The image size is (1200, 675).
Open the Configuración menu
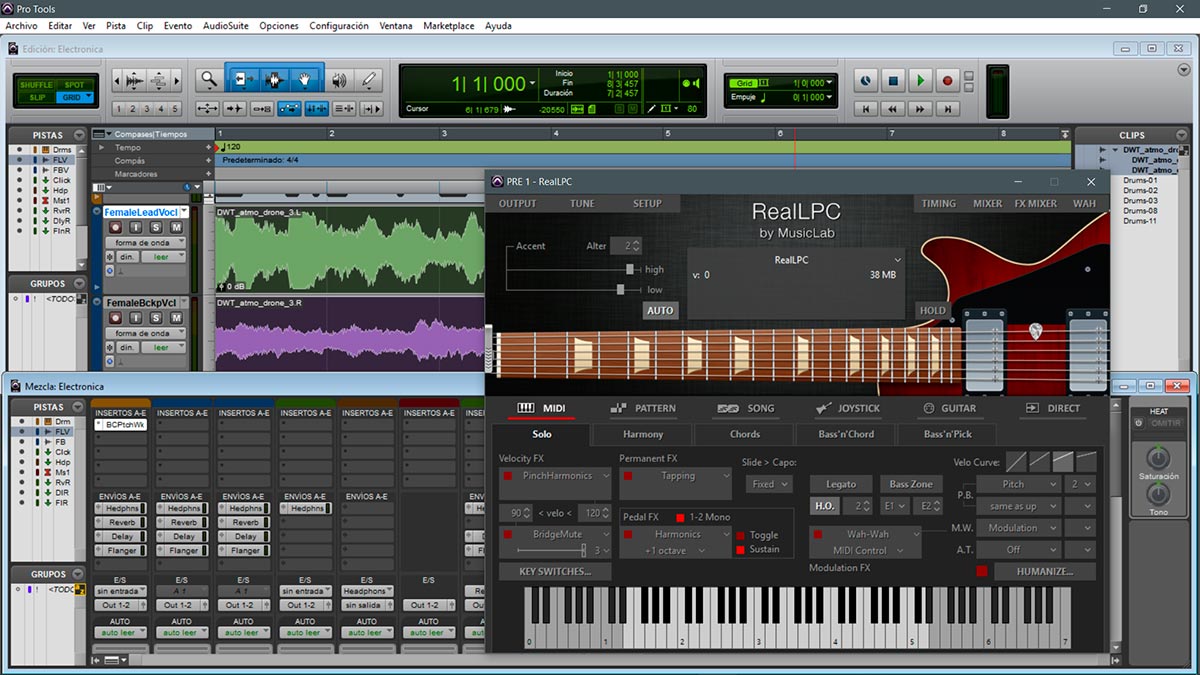[339, 26]
